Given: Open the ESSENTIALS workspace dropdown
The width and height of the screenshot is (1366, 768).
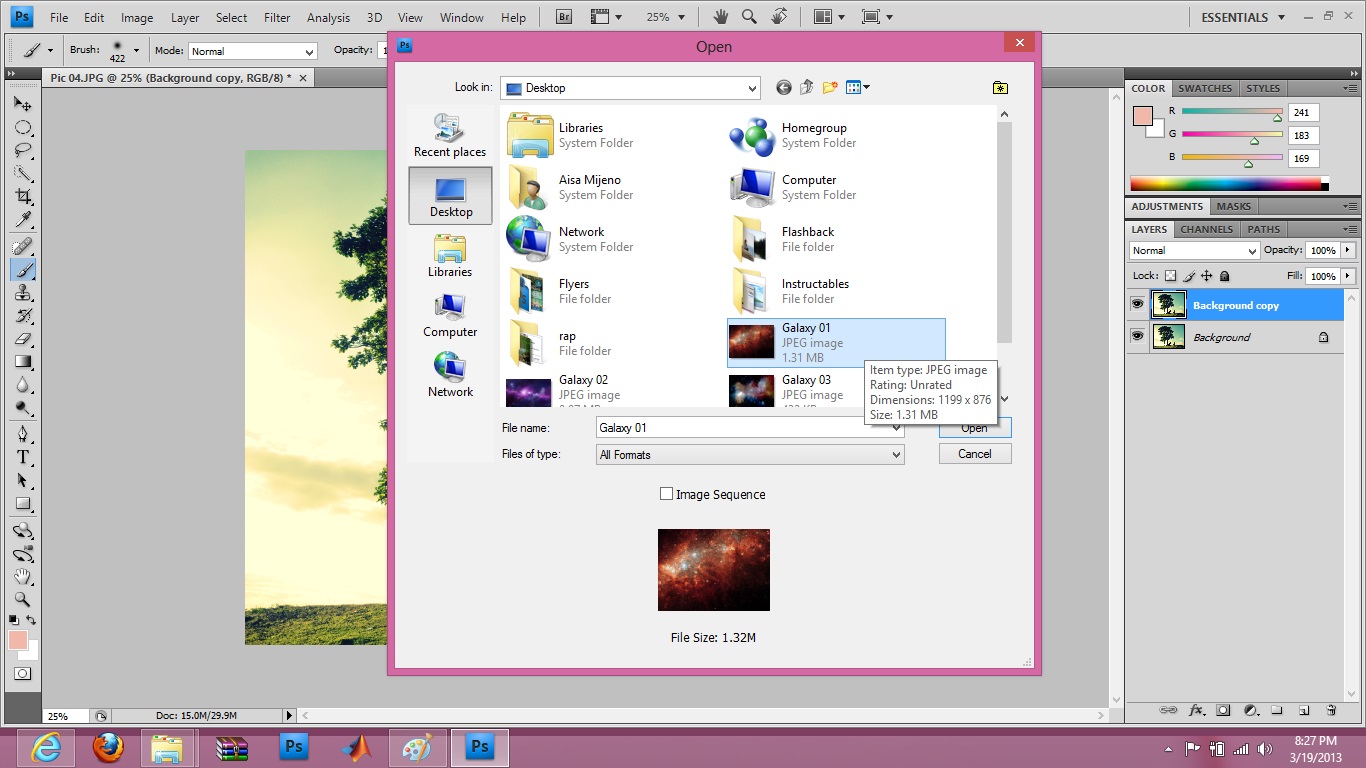Looking at the screenshot, I should [x=1243, y=17].
